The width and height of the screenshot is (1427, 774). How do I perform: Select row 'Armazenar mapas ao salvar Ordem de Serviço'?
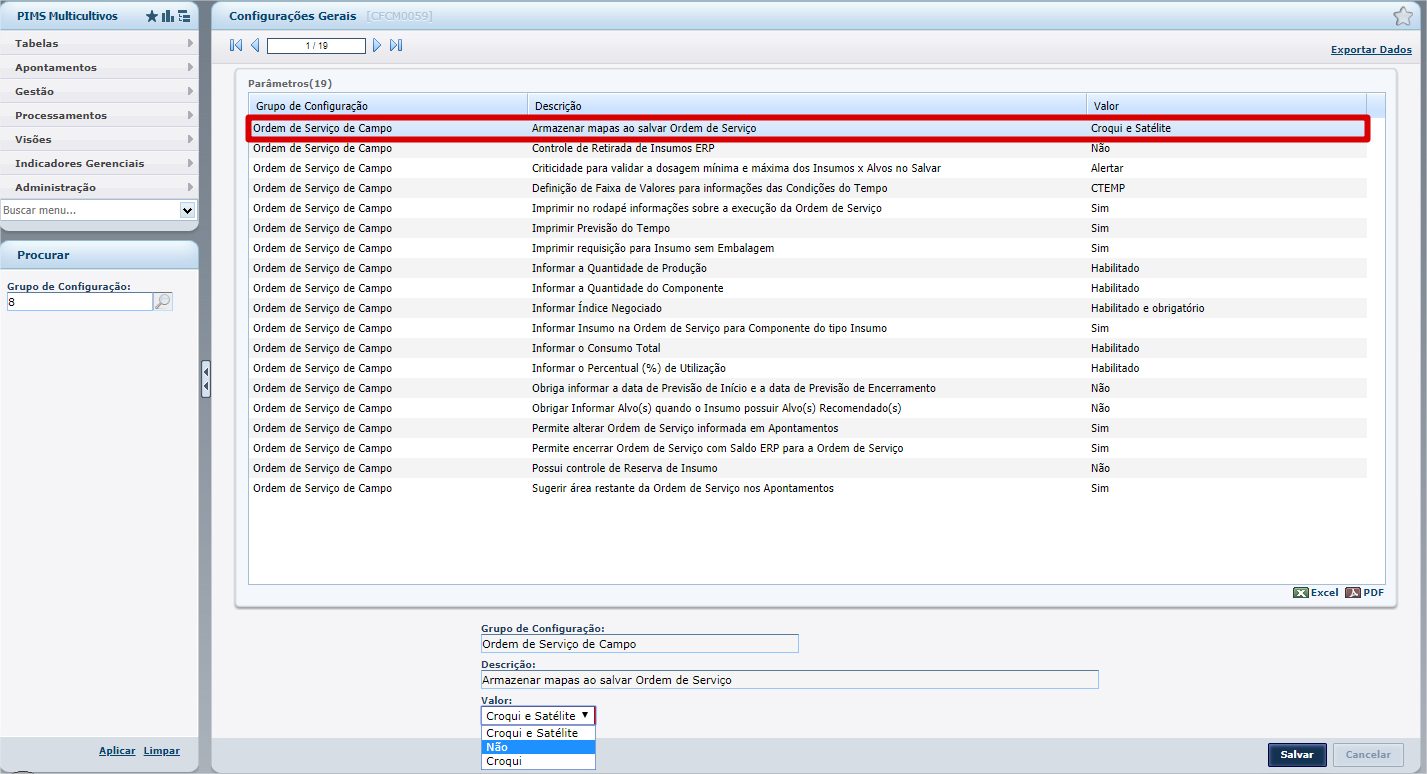807,128
